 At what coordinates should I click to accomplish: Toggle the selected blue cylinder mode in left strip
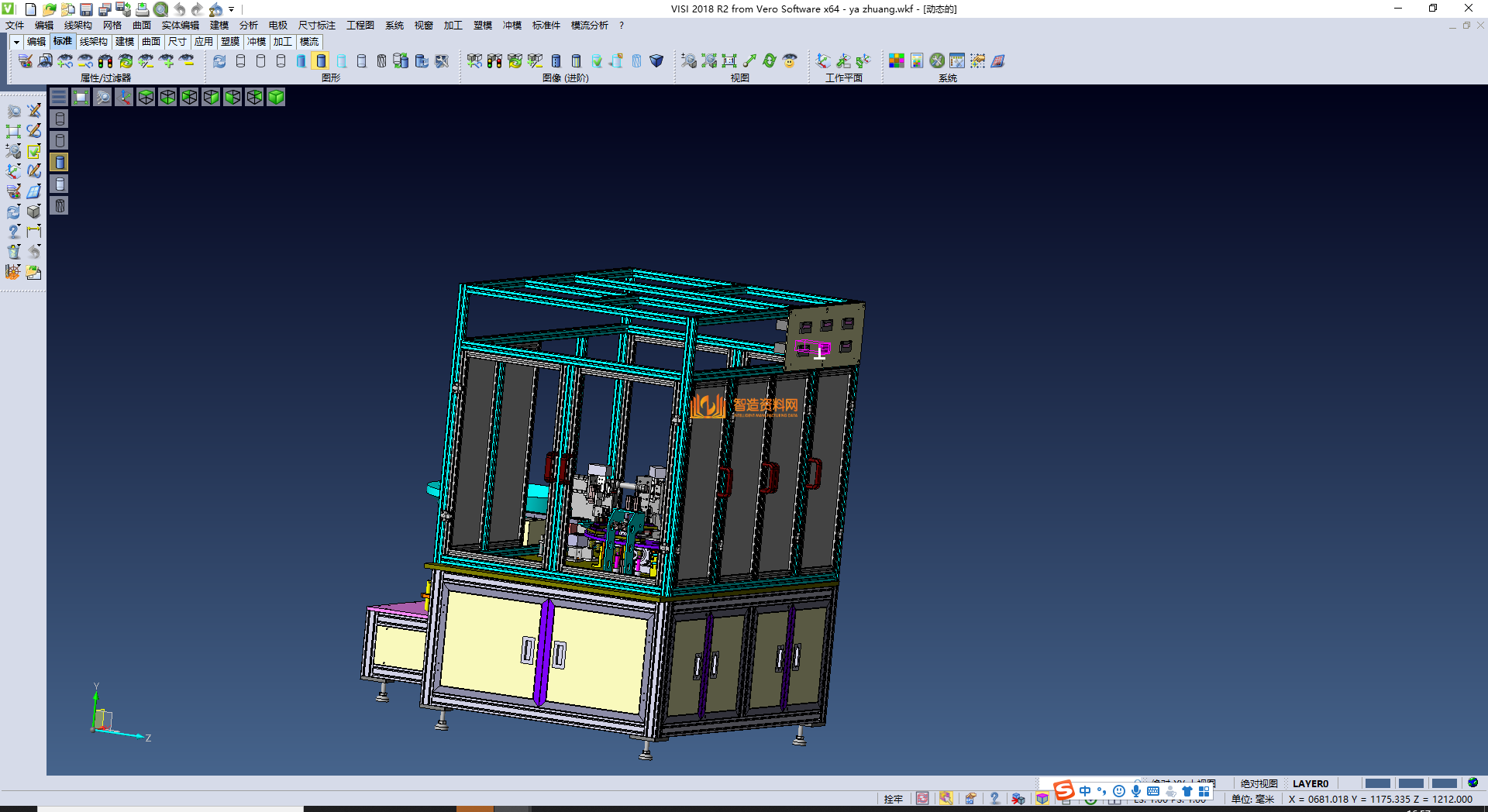click(x=60, y=162)
